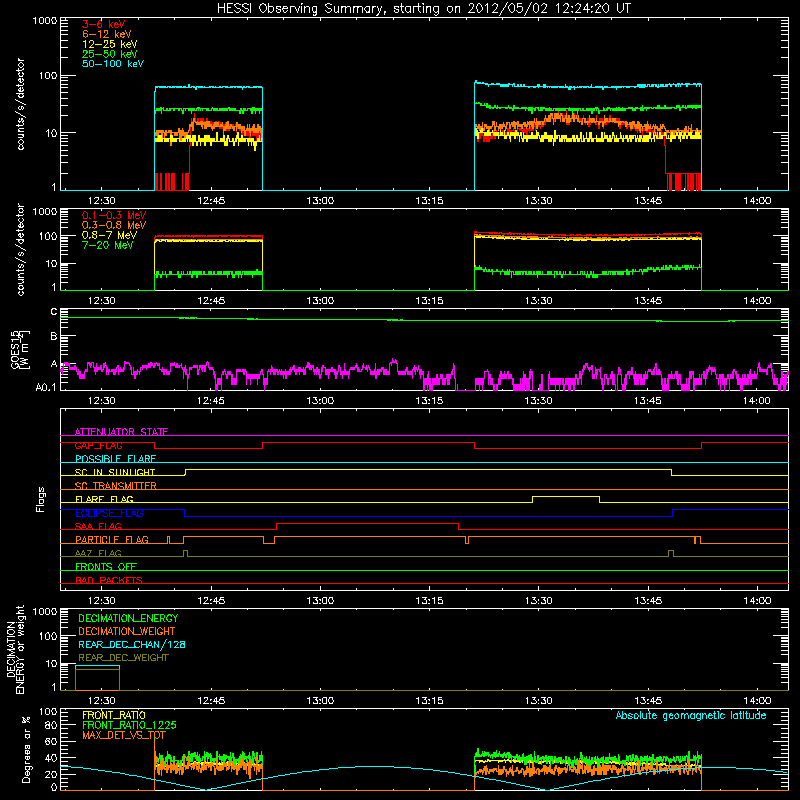
Task: Select the SC_TRANSMITTER flag label
Action: coord(116,485)
